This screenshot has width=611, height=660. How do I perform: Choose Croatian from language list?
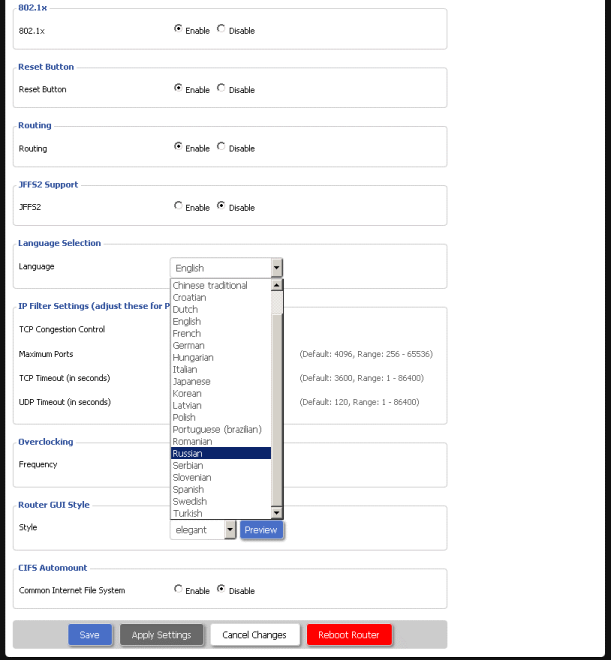[221, 298]
